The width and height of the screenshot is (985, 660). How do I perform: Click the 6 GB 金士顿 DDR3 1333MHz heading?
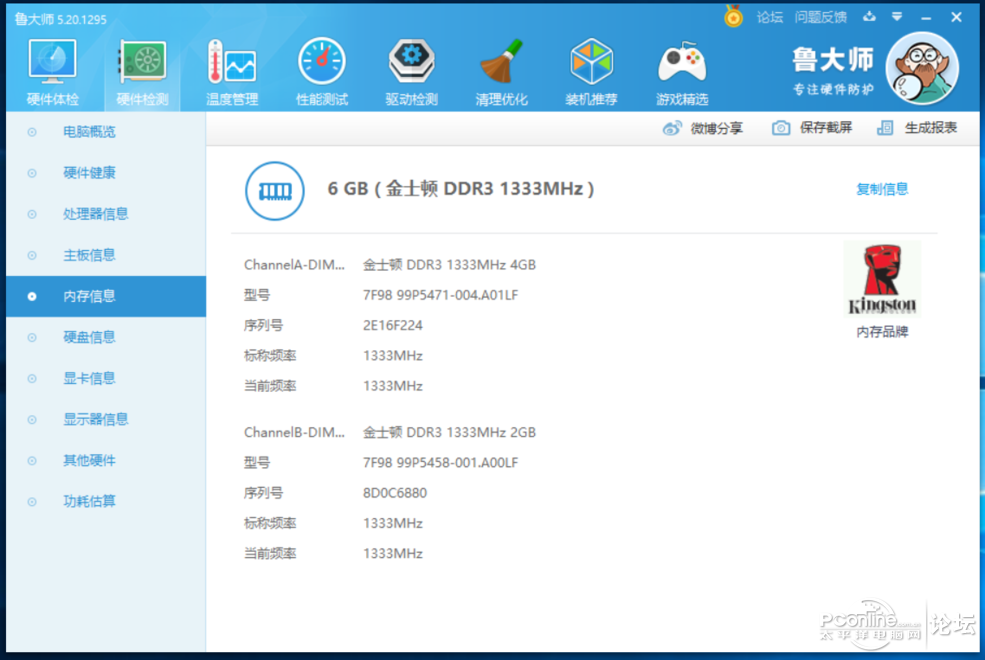[460, 188]
